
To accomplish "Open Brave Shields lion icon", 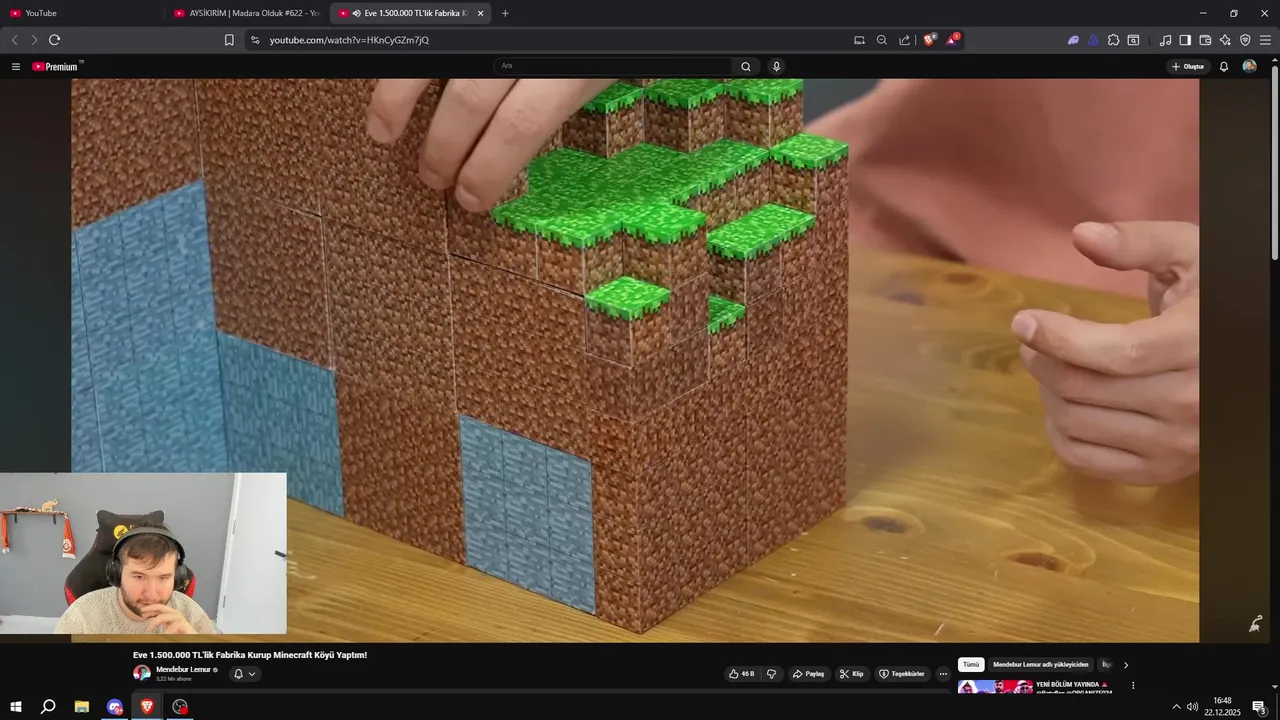I will click(x=929, y=40).
